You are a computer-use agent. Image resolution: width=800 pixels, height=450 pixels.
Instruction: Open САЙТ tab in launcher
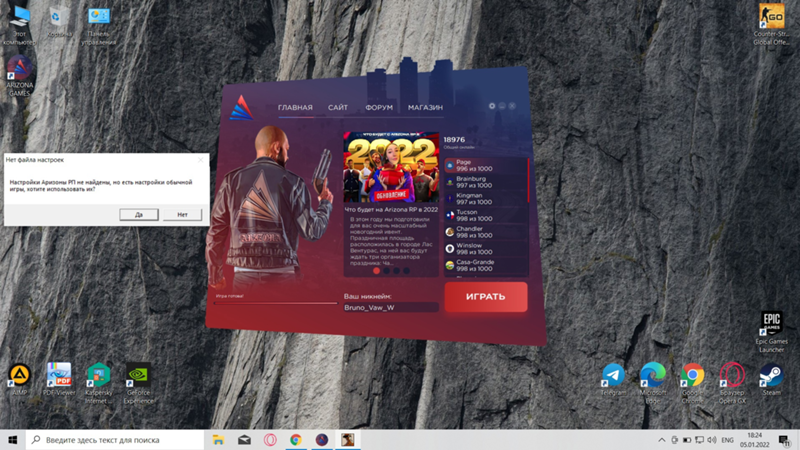coord(338,108)
